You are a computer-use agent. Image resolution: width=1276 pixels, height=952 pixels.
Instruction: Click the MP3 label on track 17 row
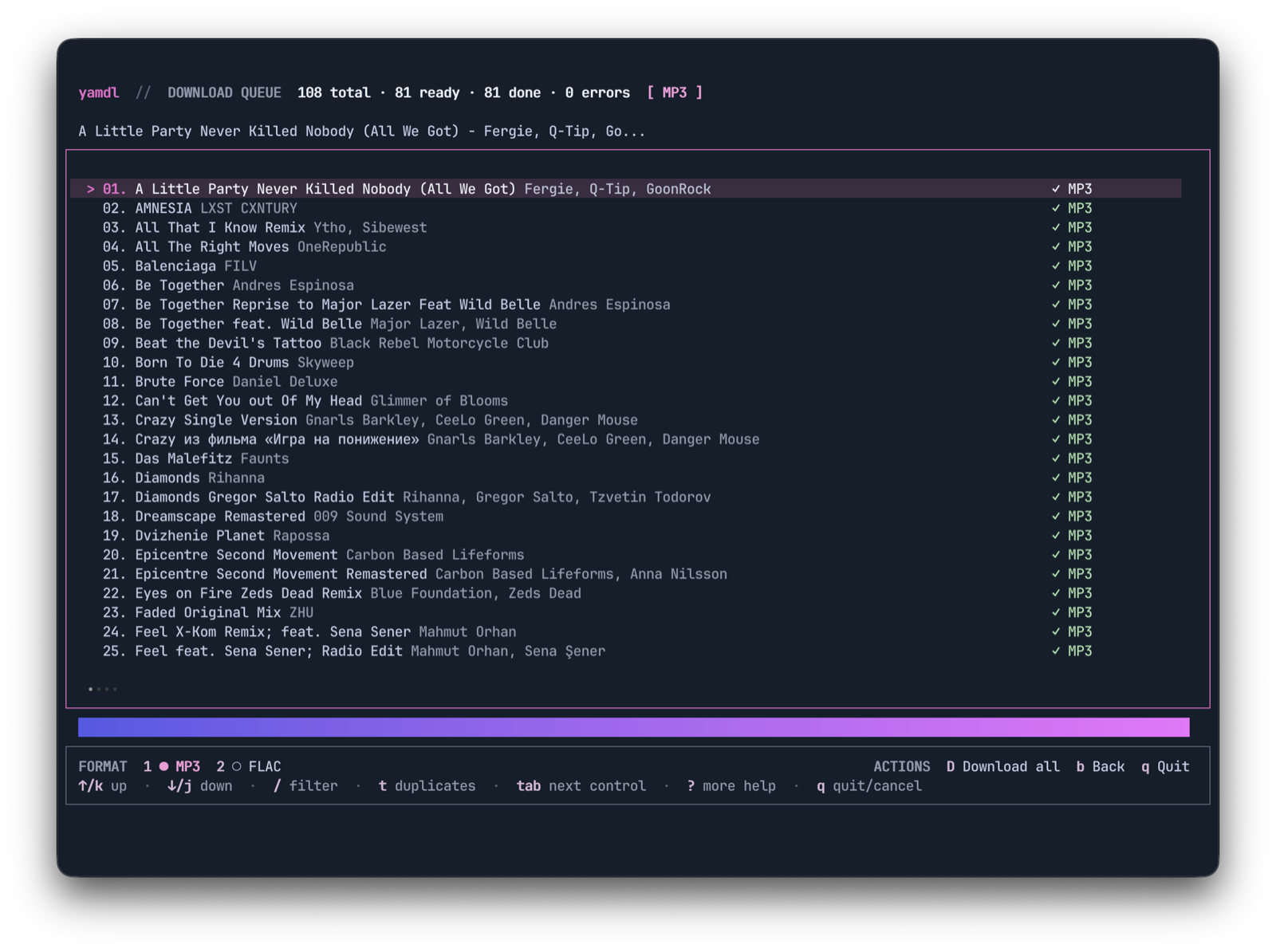pos(1080,497)
